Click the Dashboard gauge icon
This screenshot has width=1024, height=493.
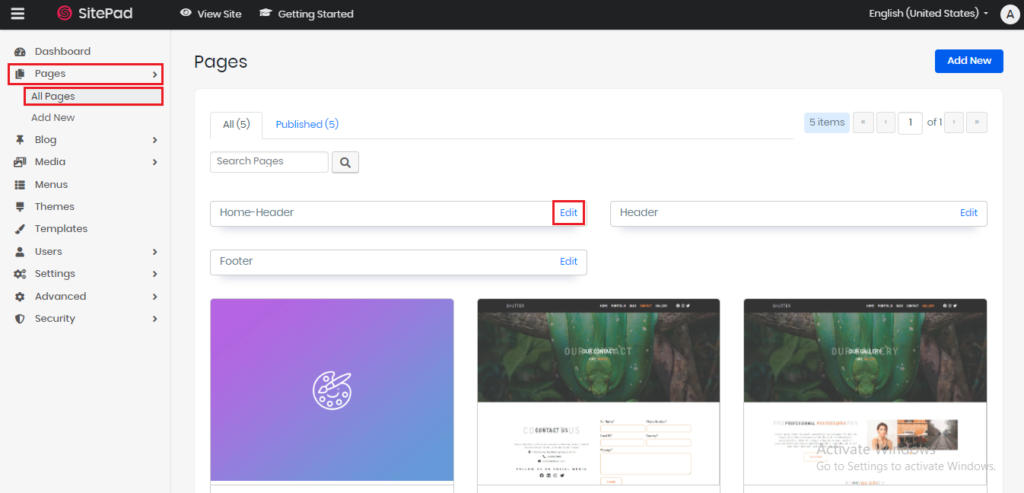20,51
